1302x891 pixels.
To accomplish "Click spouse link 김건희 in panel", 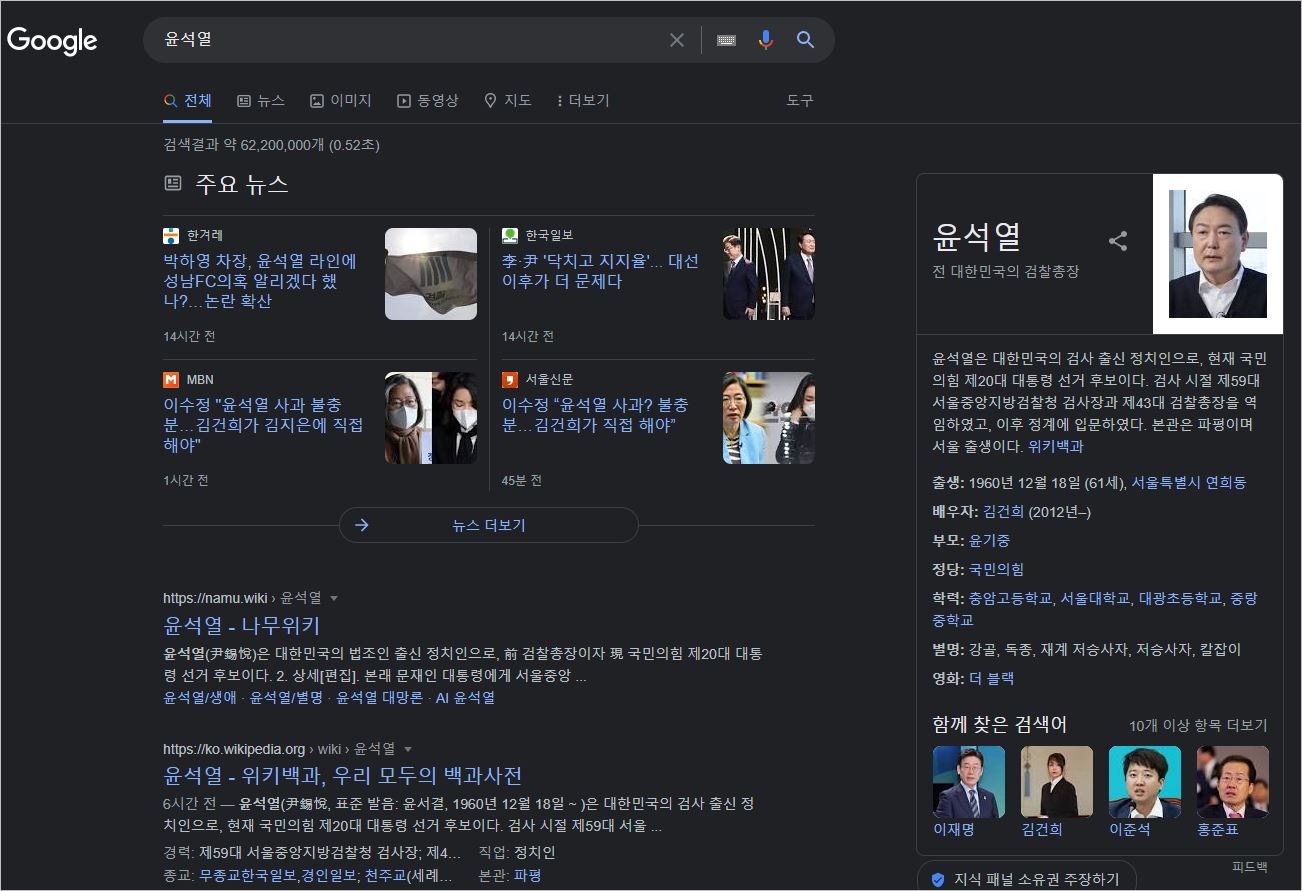I will point(1003,512).
